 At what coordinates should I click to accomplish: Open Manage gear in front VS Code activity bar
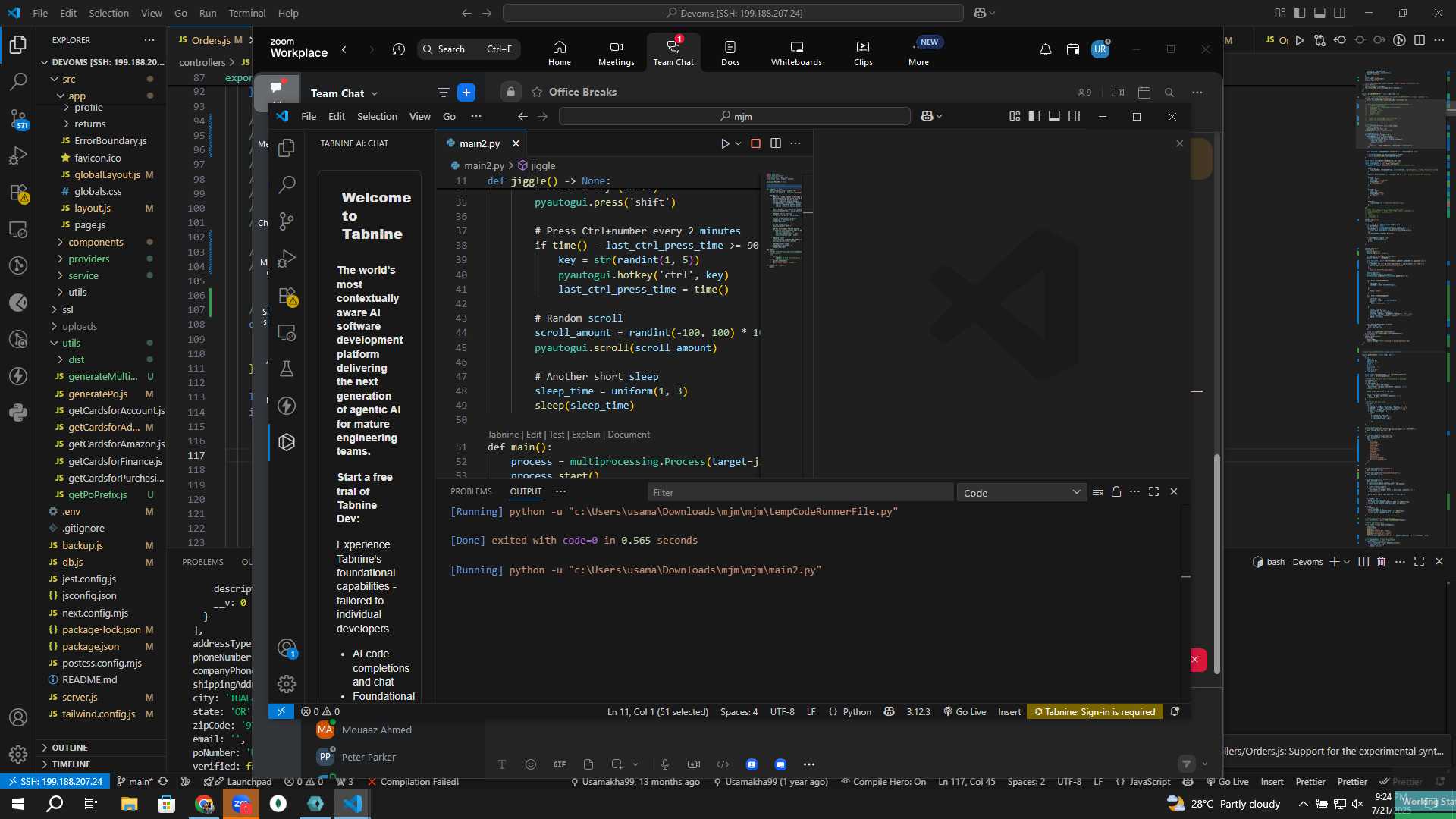point(287,684)
